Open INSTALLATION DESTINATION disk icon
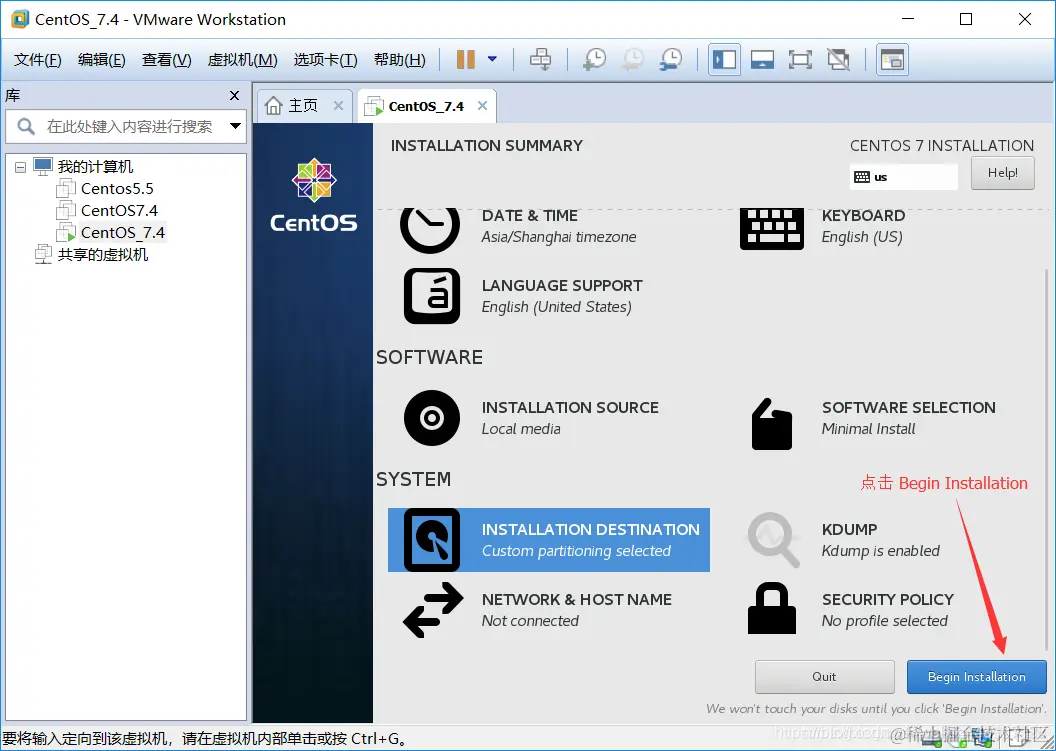 pyautogui.click(x=432, y=540)
